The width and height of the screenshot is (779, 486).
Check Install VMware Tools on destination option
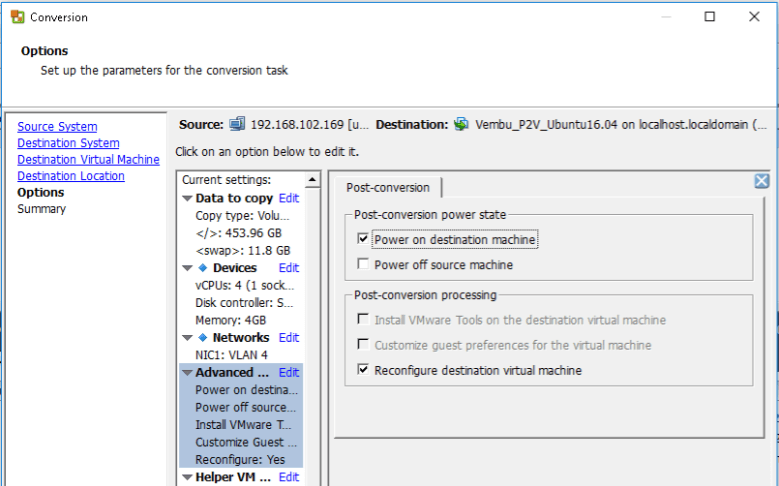tap(363, 319)
